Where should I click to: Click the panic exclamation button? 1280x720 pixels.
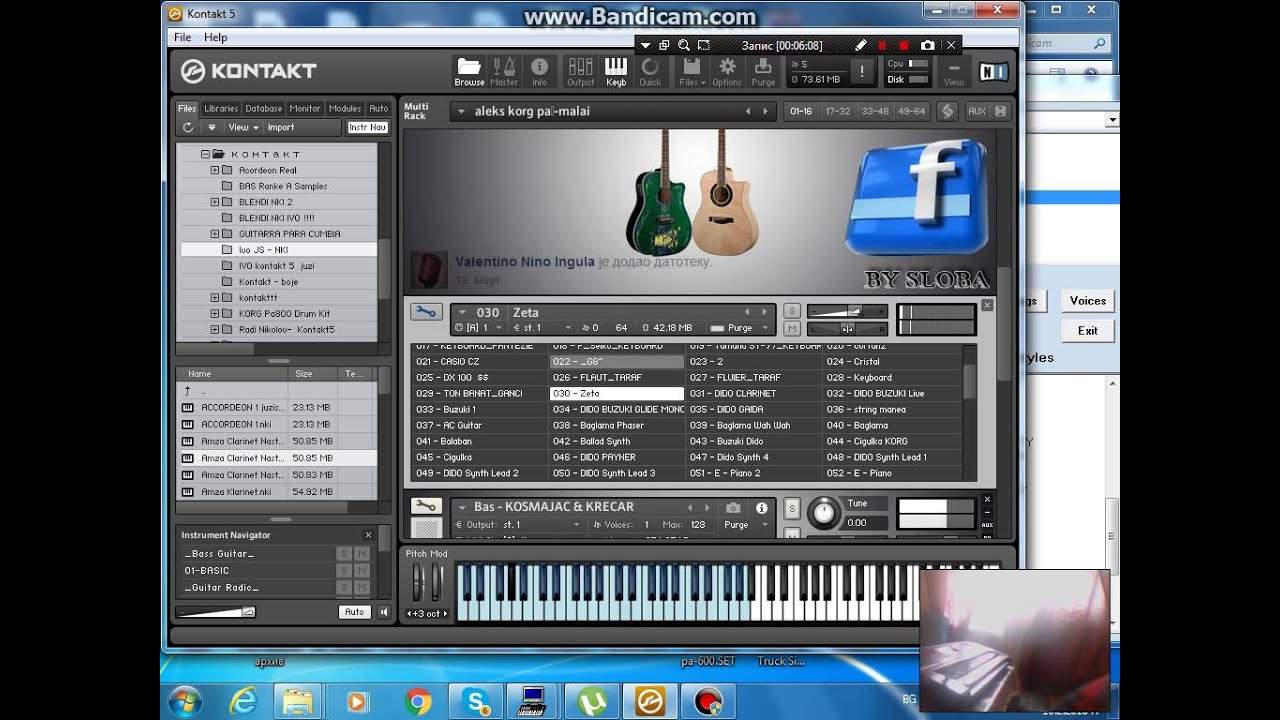(x=862, y=71)
